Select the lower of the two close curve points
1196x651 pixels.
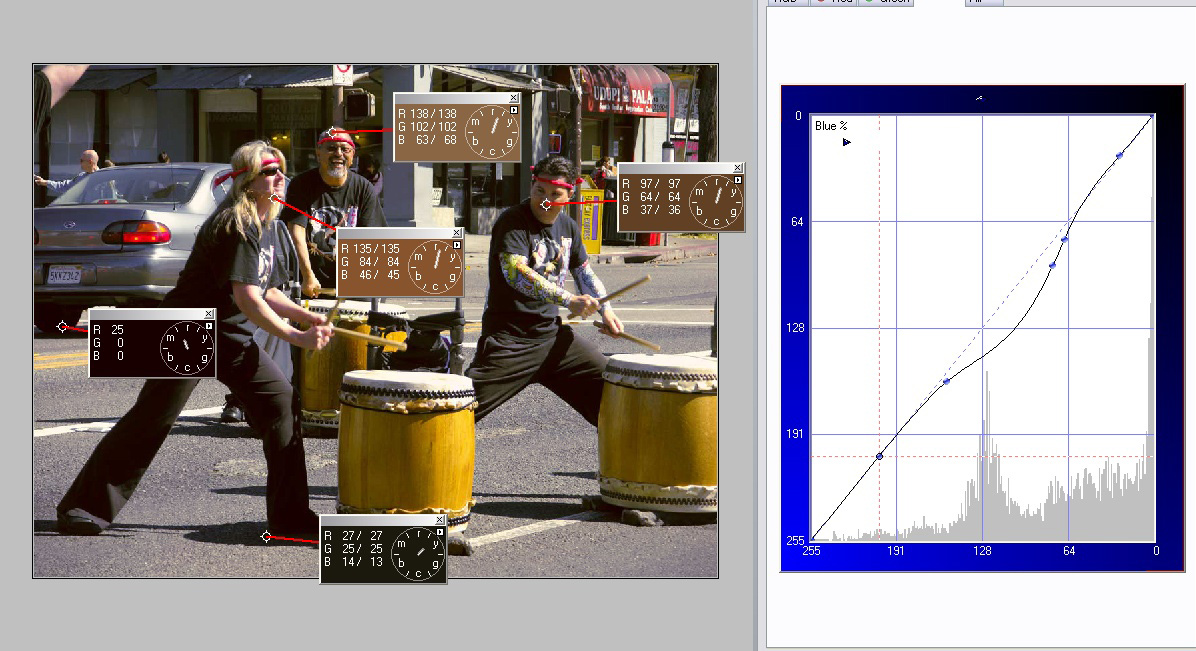1053,266
